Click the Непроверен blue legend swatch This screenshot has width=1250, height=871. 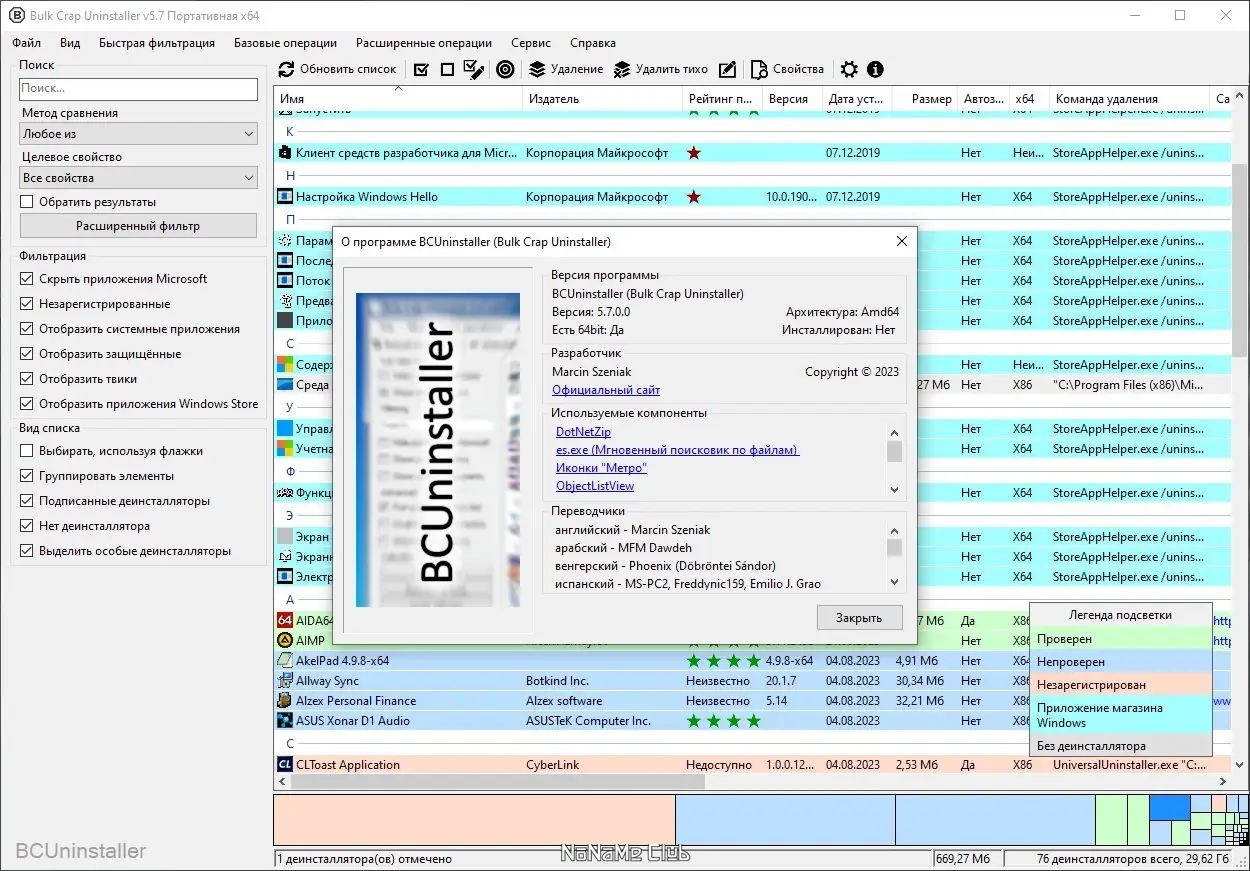point(1120,662)
